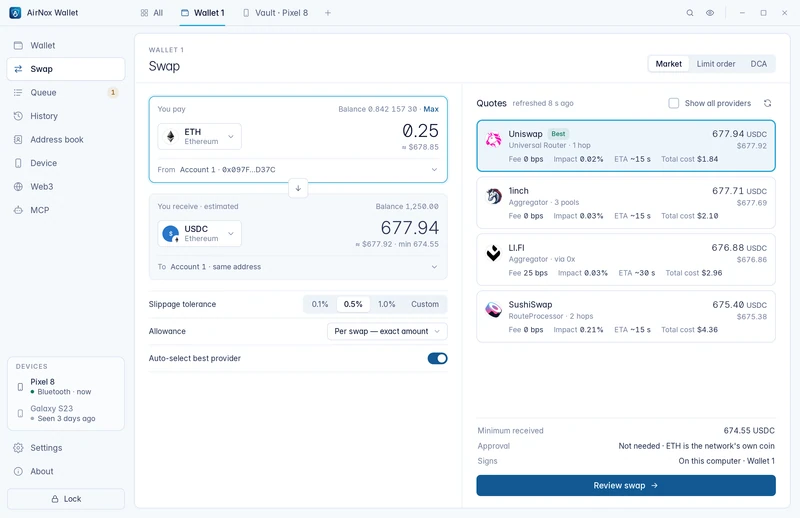Image resolution: width=800 pixels, height=518 pixels.
Task: Go to Device section
Action: 66,163
